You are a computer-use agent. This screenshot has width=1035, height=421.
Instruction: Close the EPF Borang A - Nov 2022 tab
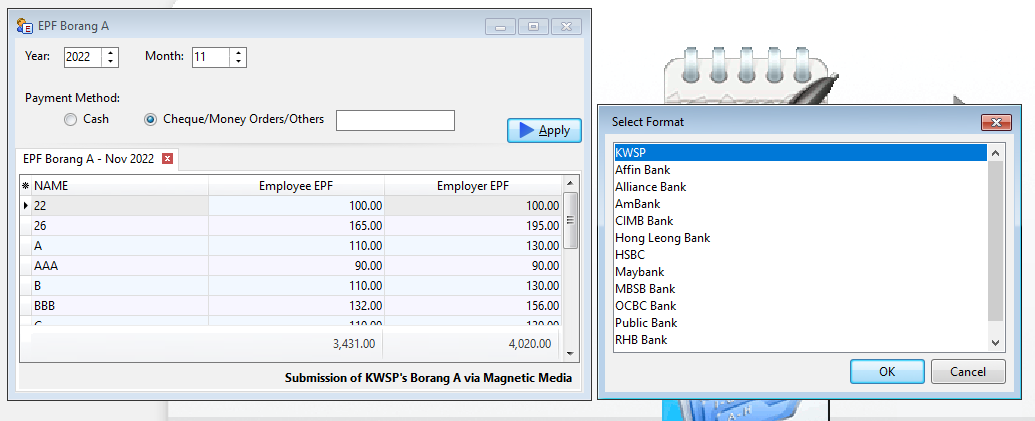[x=168, y=159]
